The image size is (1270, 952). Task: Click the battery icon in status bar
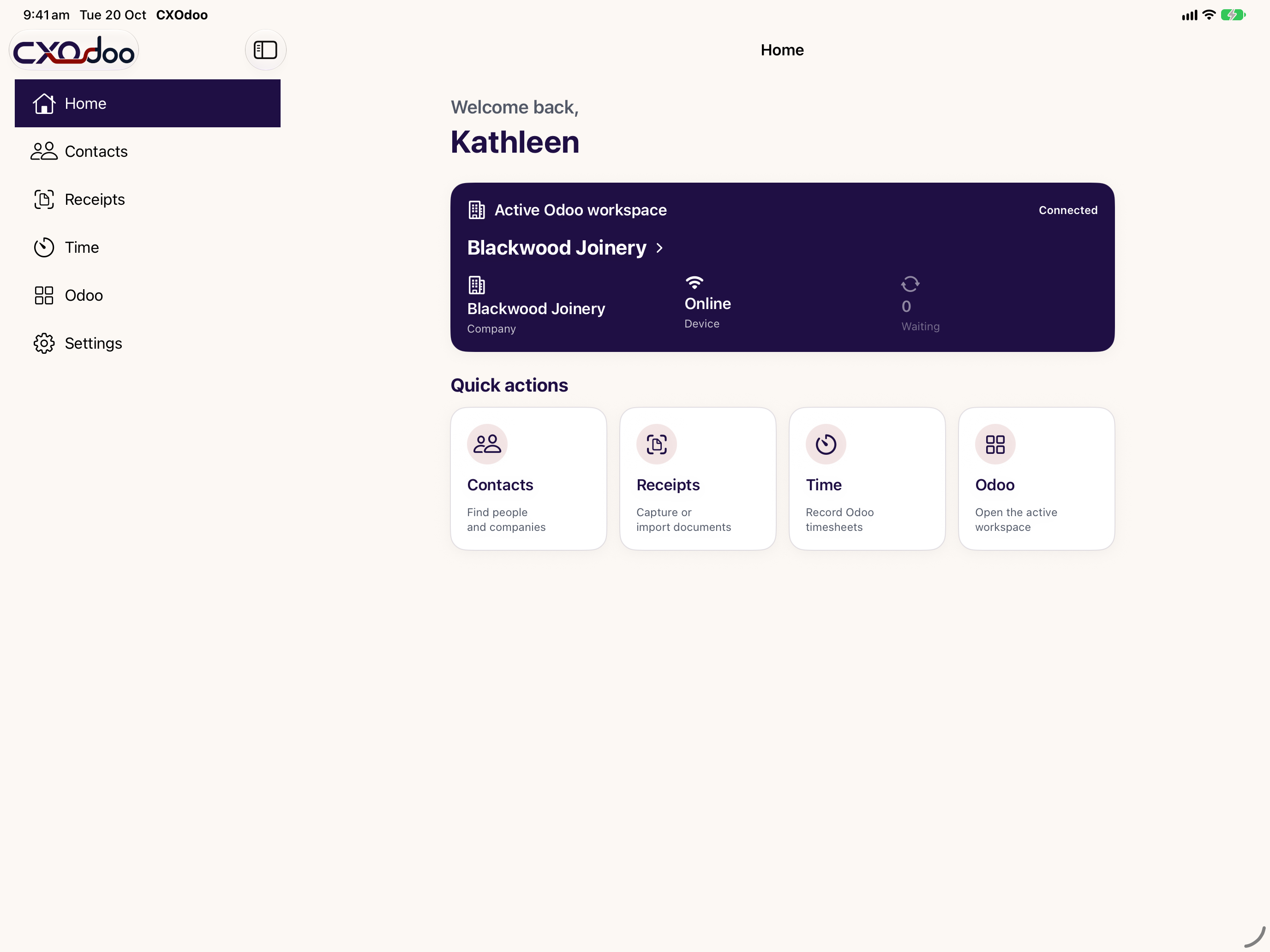coord(1233,15)
